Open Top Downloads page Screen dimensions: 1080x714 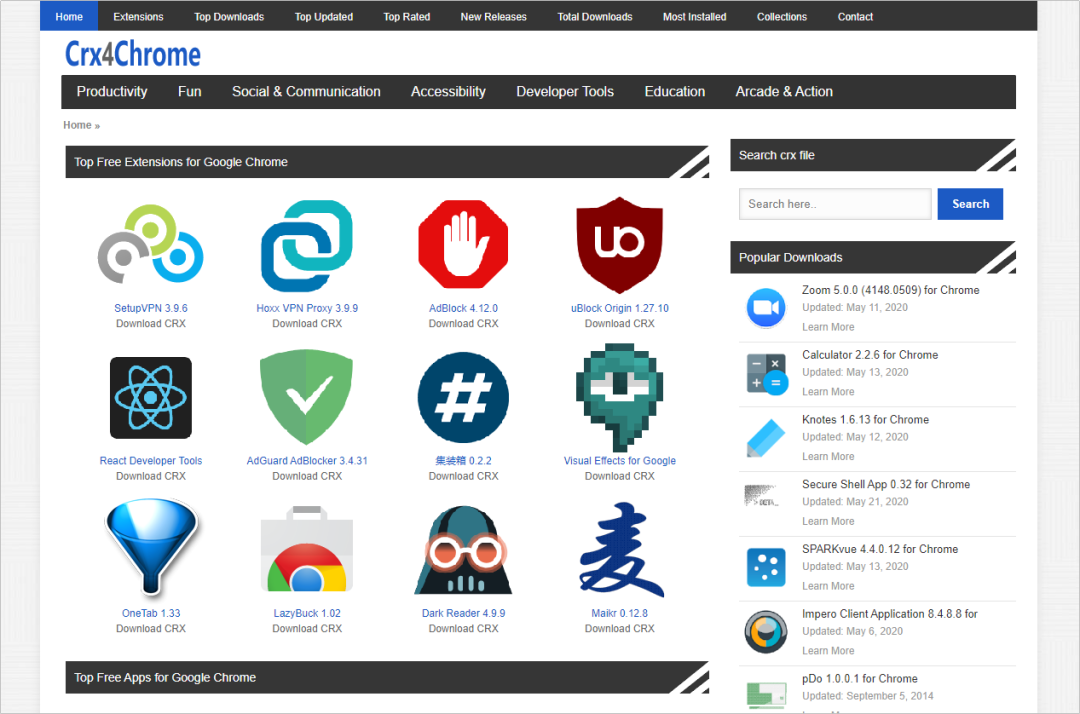[229, 17]
